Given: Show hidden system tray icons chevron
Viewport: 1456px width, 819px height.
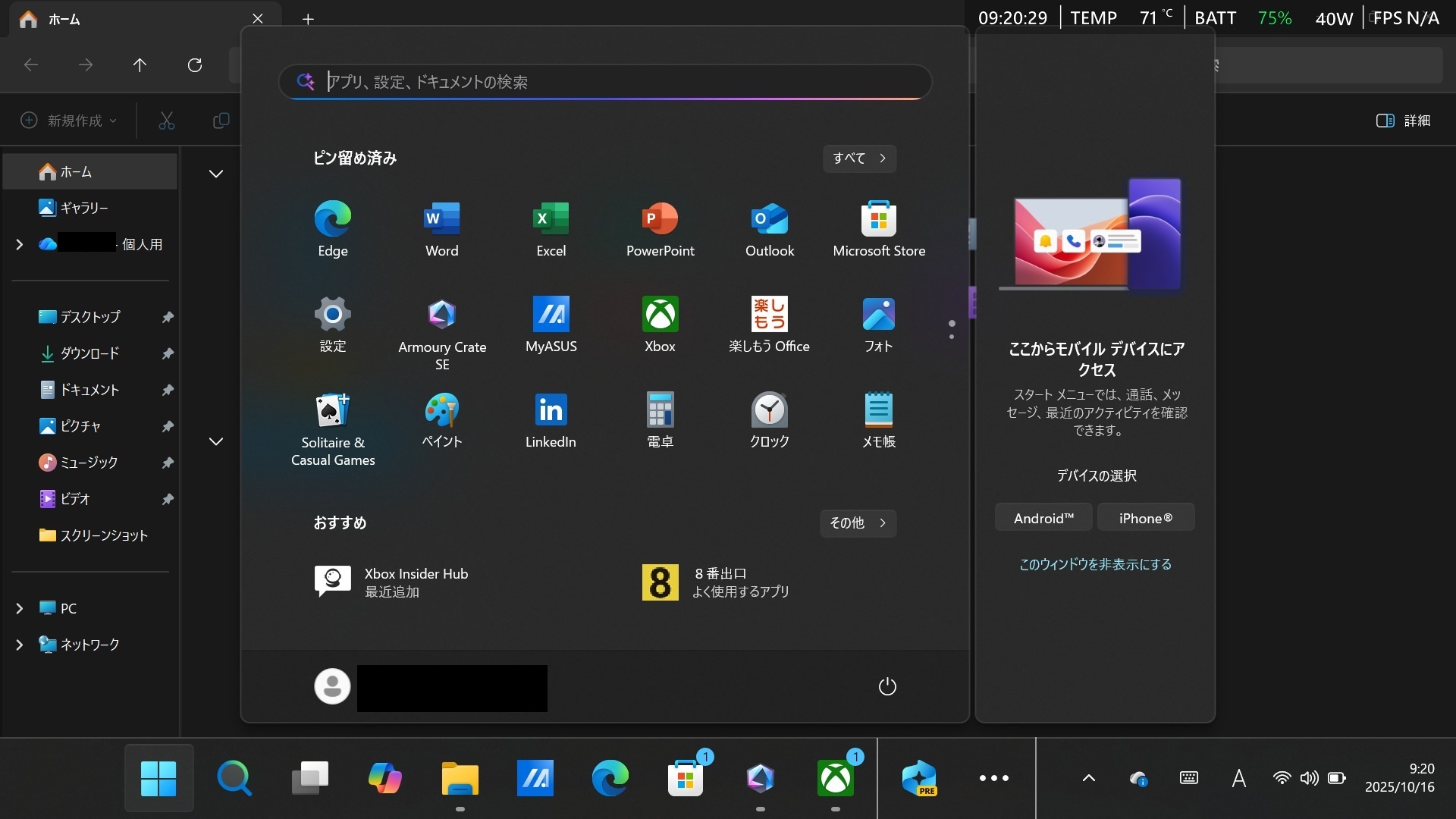Looking at the screenshot, I should tap(1088, 778).
